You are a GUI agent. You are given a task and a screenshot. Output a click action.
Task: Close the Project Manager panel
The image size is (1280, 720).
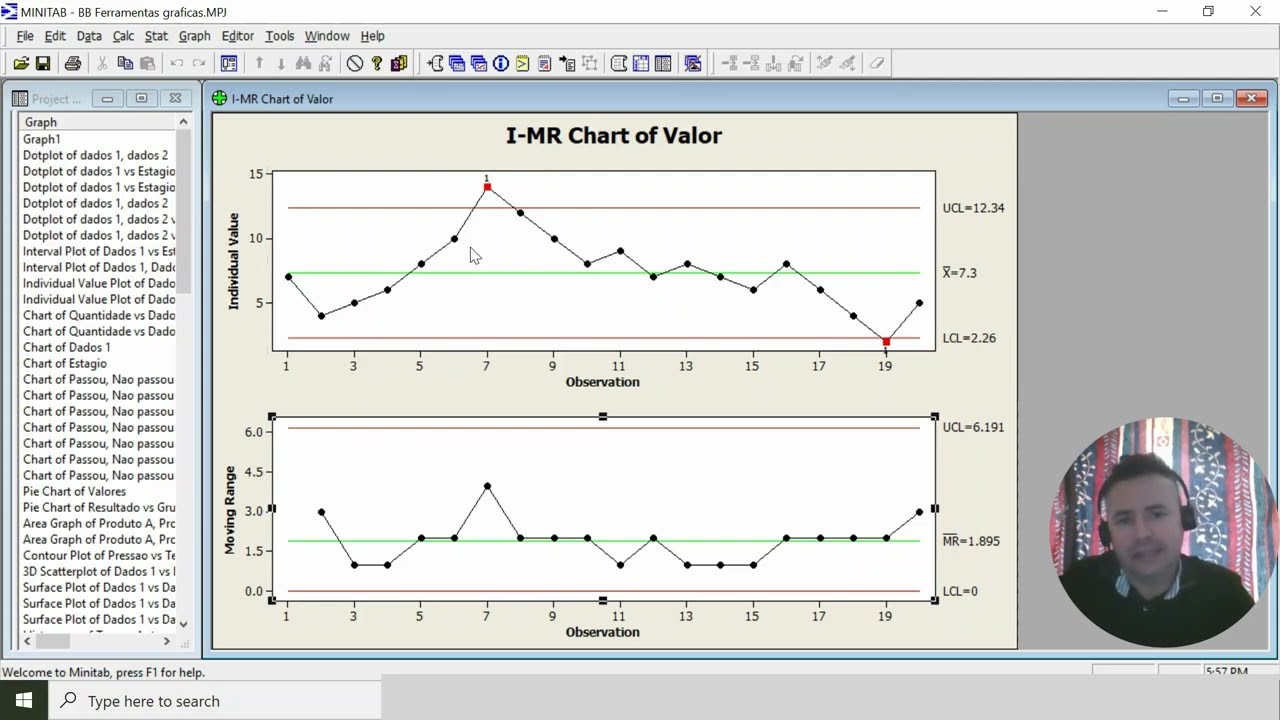(x=175, y=98)
